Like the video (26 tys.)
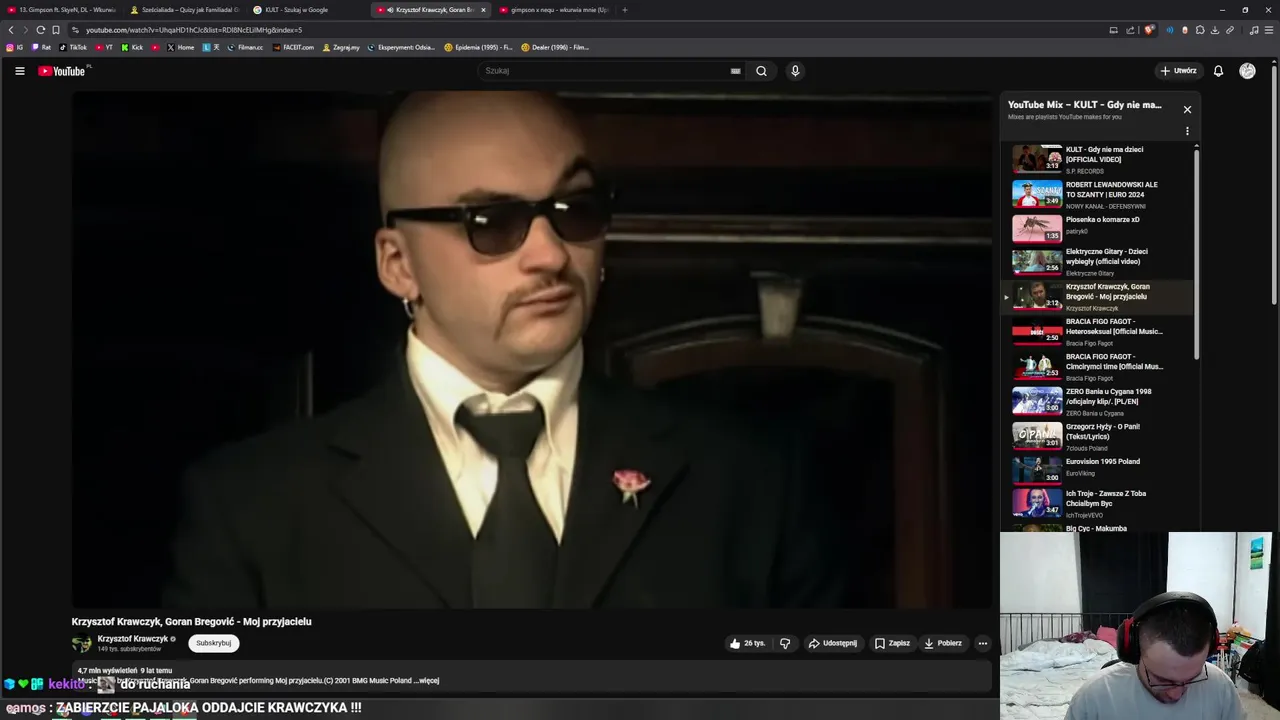This screenshot has height=720, width=1280. tap(747, 643)
